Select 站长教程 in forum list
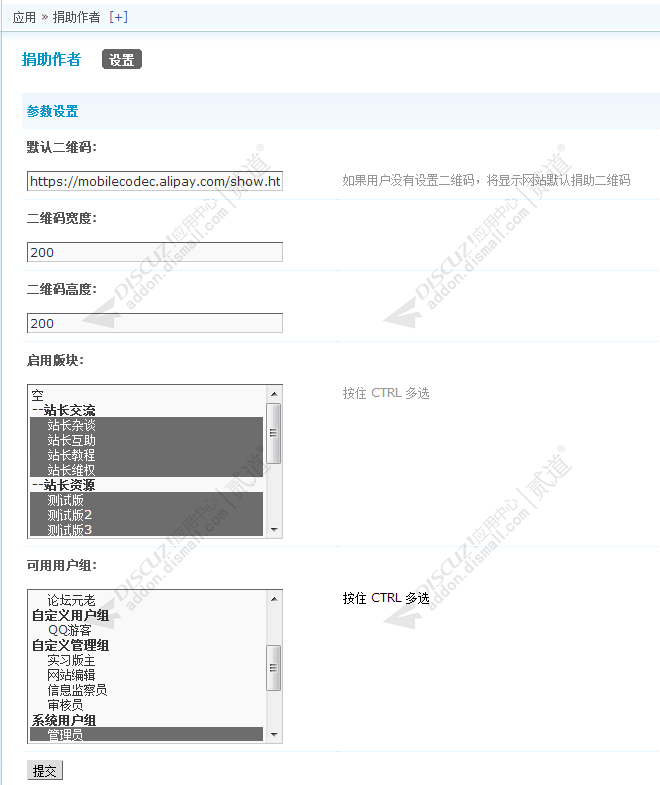This screenshot has height=785, width=660. click(x=146, y=455)
